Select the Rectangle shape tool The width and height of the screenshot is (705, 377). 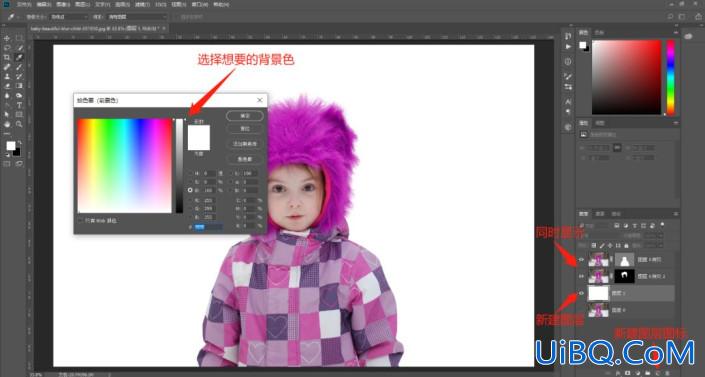[19, 115]
